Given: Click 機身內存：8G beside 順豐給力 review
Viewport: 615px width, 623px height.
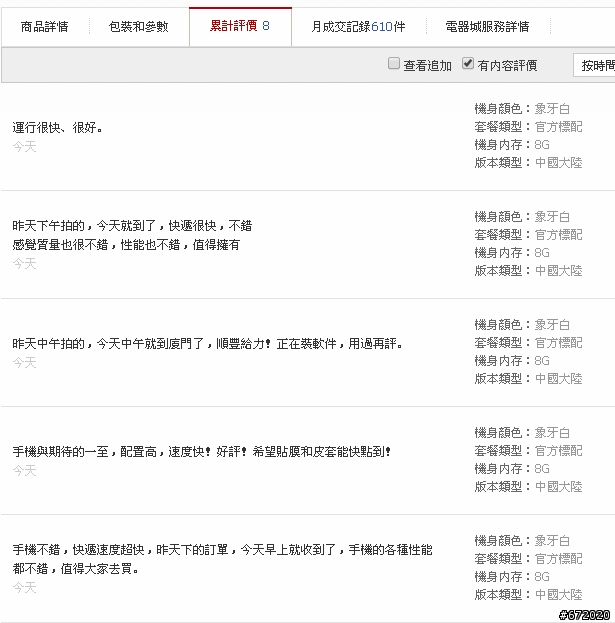Looking at the screenshot, I should point(512,361).
